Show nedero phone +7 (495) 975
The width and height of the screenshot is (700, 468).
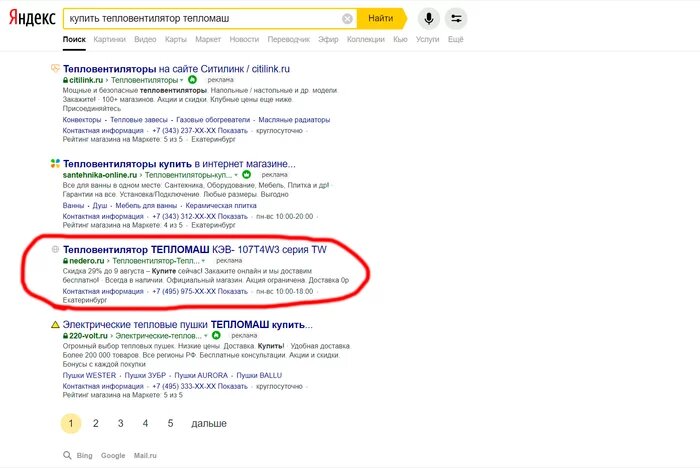click(x=200, y=291)
